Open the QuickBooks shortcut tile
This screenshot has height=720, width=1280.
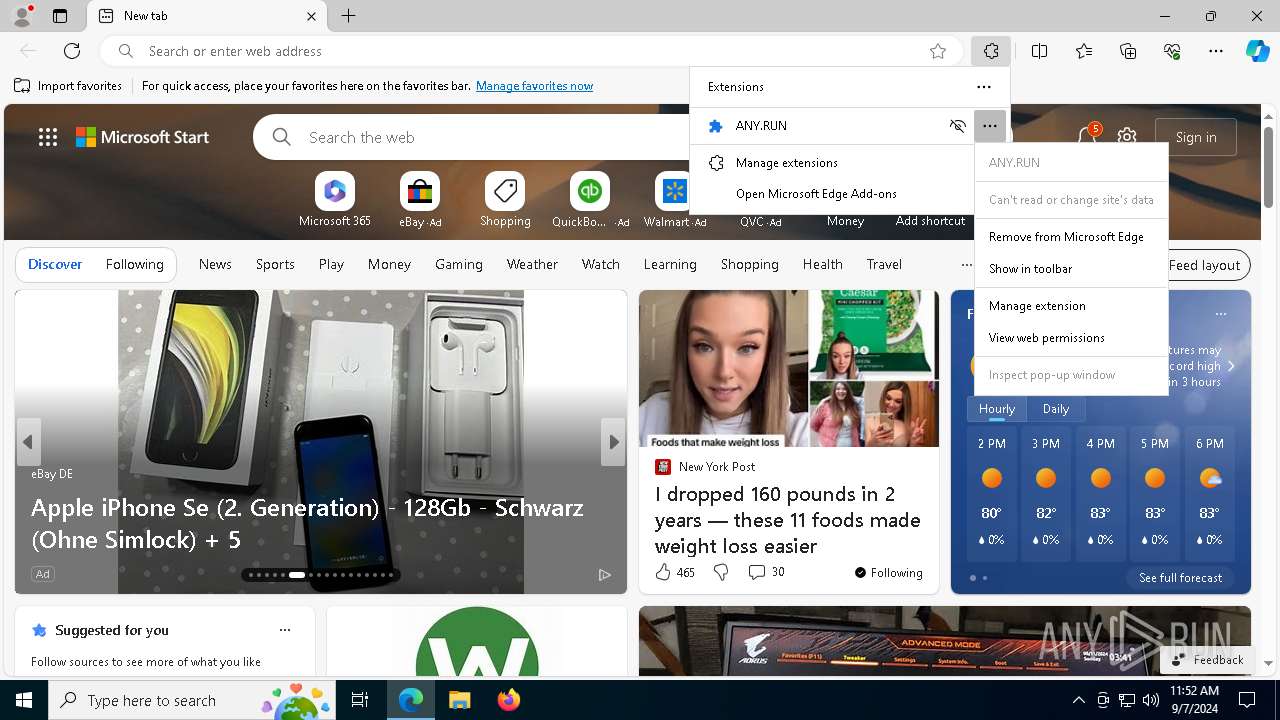(x=590, y=200)
